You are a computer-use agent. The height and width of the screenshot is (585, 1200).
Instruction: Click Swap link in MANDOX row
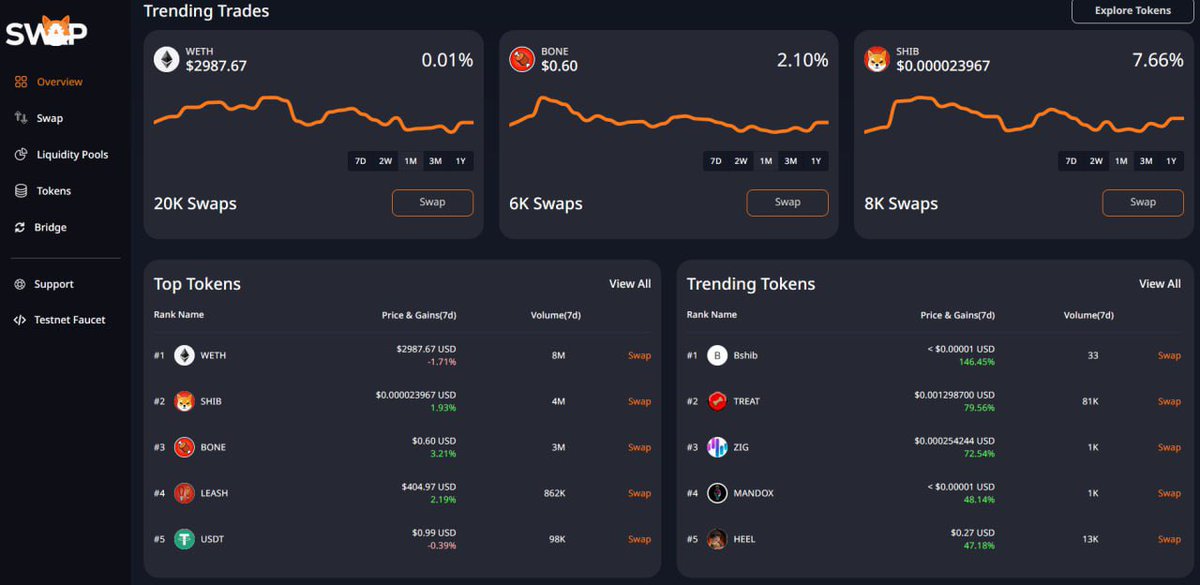click(x=1169, y=493)
